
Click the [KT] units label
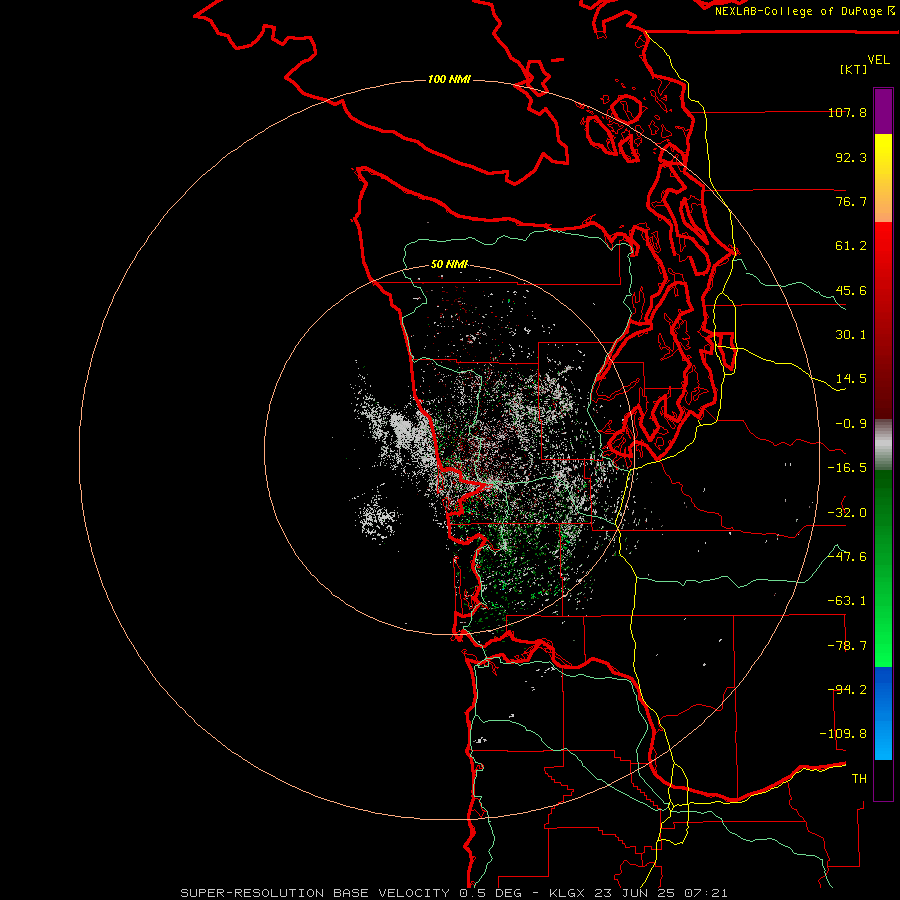click(854, 69)
